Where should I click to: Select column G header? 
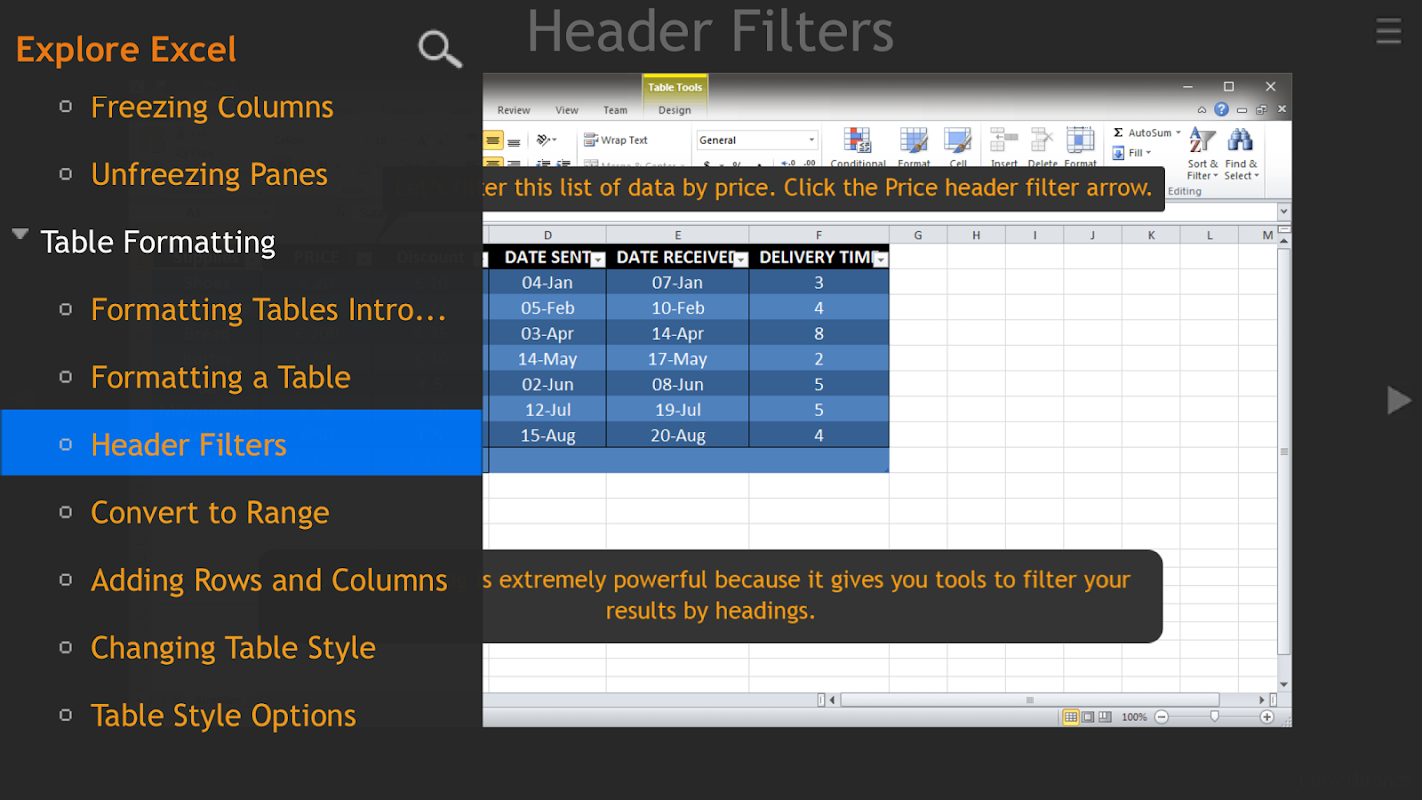point(918,235)
